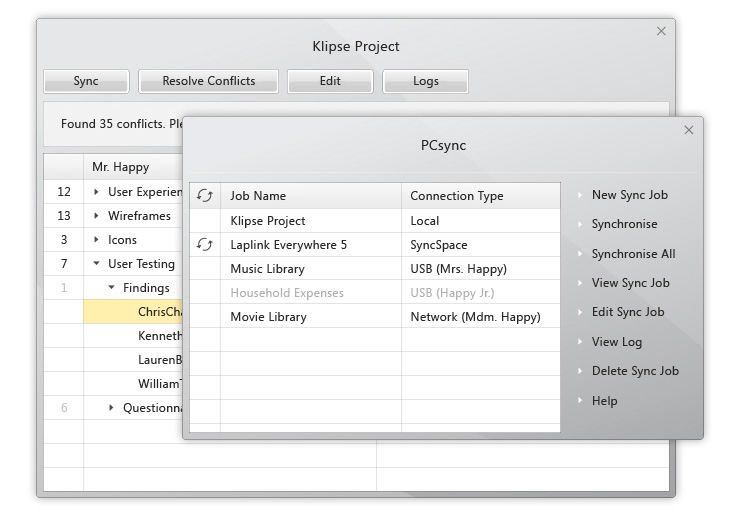736x520 pixels.
Task: Click the Edit button in Klipse Project
Action: [x=330, y=81]
